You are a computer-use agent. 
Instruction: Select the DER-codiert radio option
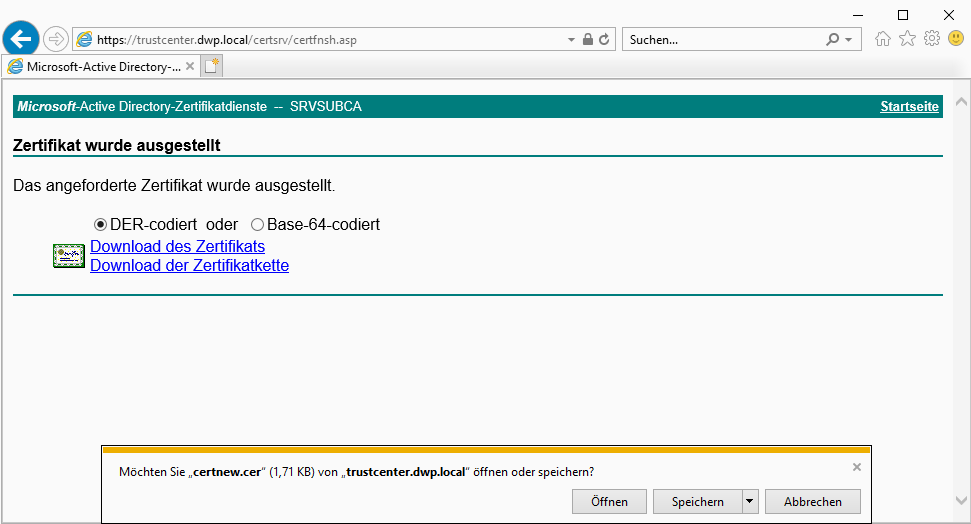[x=100, y=225]
